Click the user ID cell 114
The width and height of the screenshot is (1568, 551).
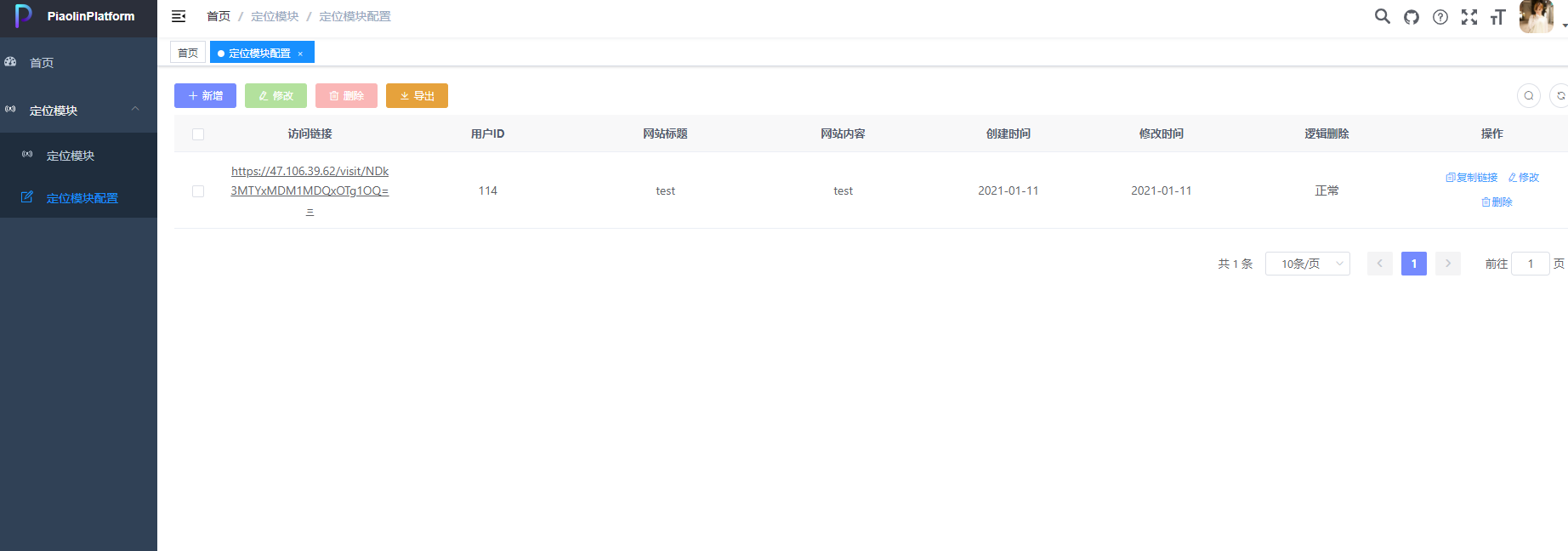(x=487, y=190)
